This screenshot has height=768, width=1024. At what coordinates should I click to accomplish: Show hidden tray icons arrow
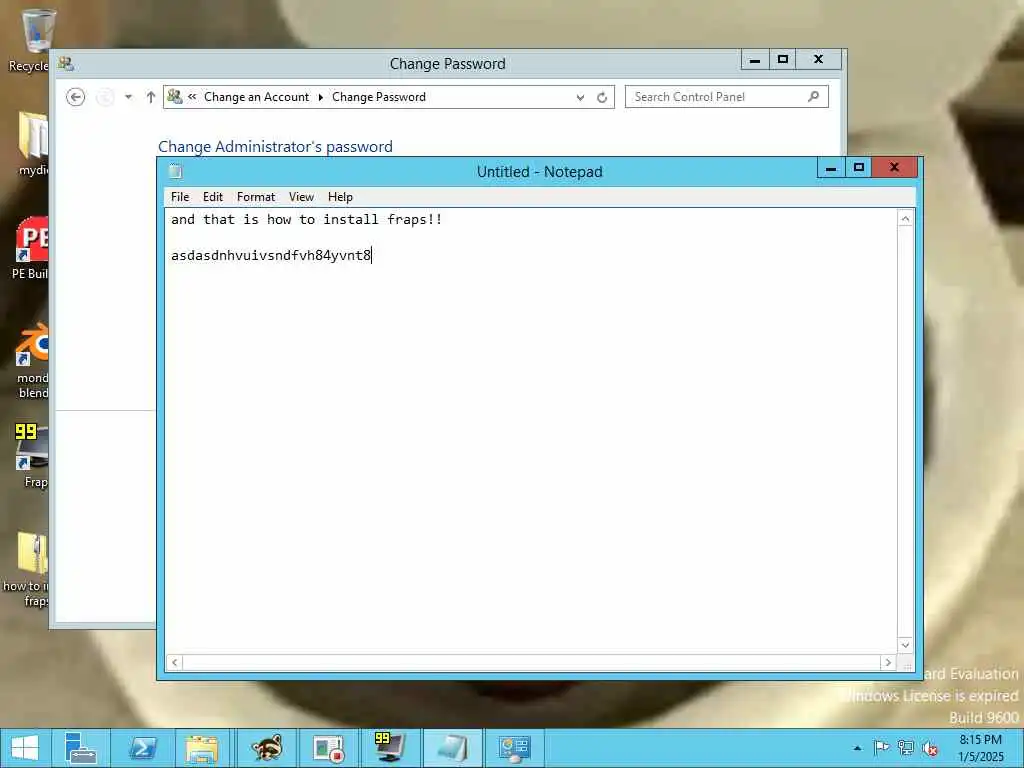coord(857,748)
